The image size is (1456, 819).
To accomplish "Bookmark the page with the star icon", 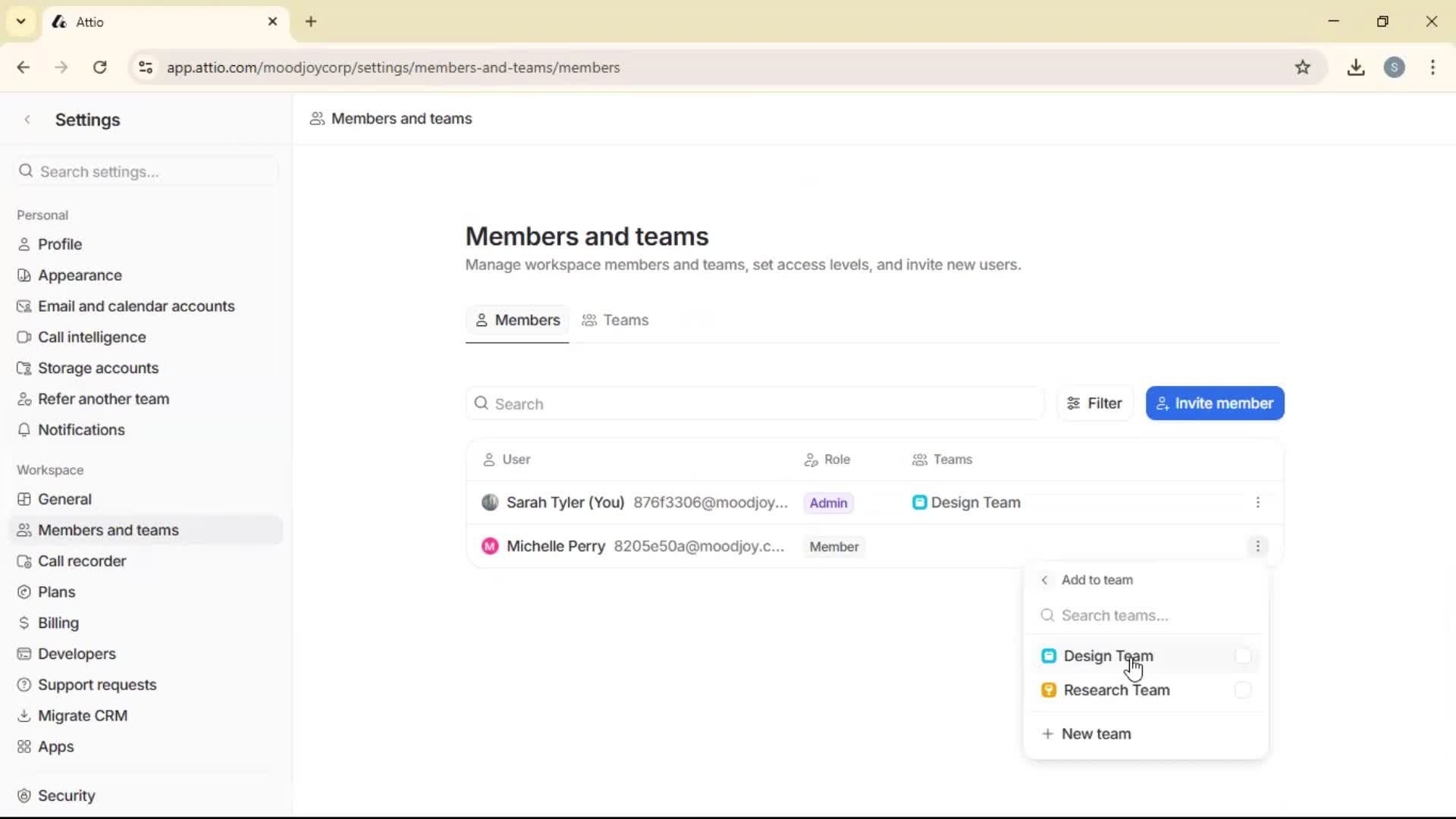I will pyautogui.click(x=1304, y=67).
